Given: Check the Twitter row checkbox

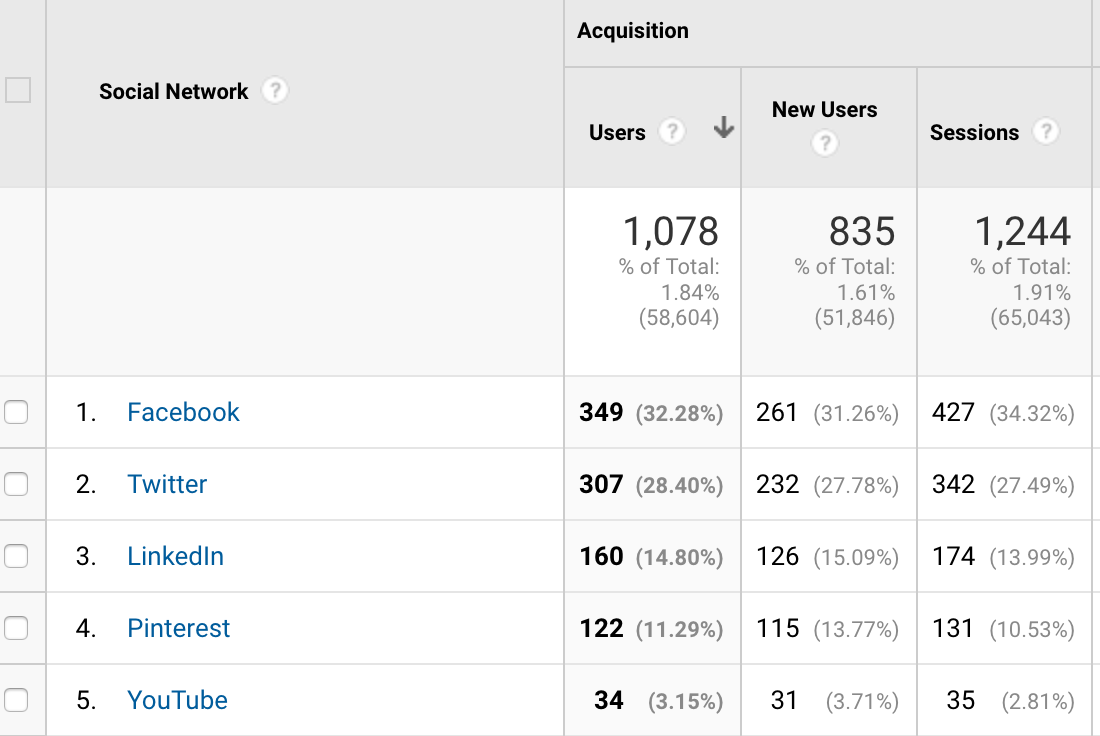Looking at the screenshot, I should click(x=16, y=484).
